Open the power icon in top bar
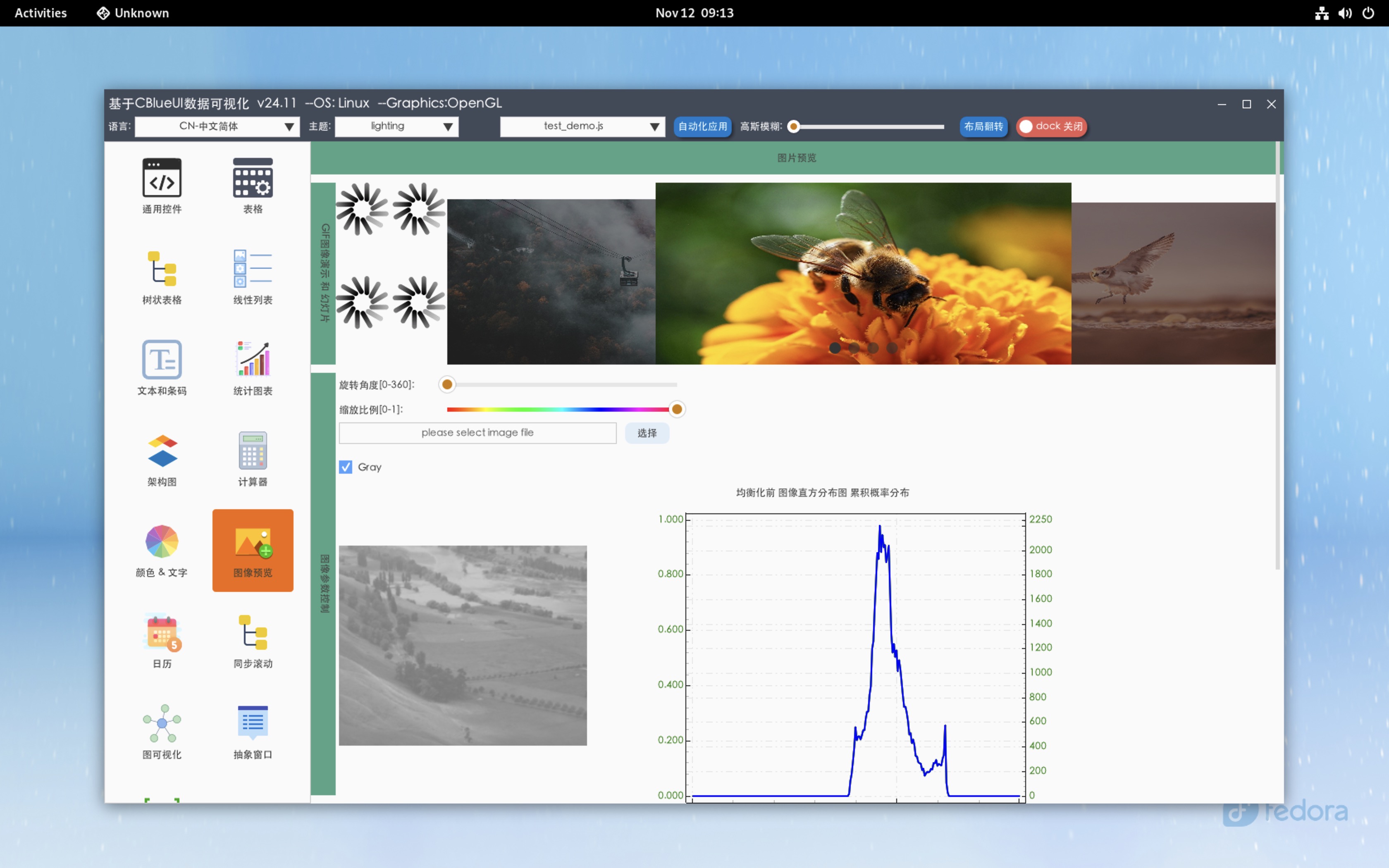Image resolution: width=1389 pixels, height=868 pixels. tap(1368, 13)
